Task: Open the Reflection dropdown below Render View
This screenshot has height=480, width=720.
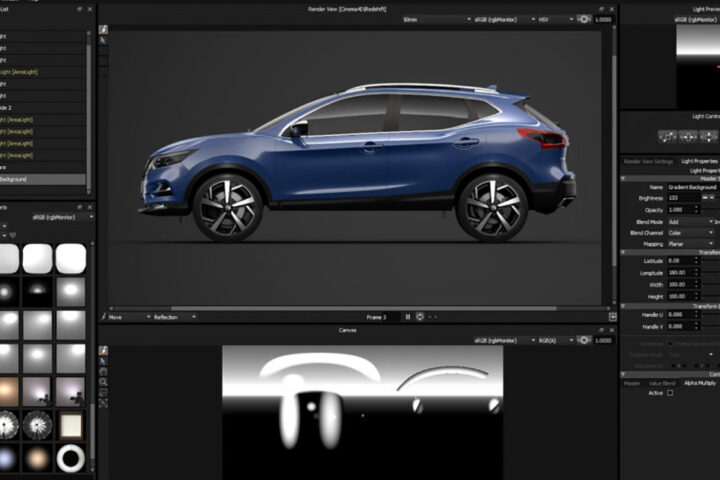Action: (x=174, y=317)
